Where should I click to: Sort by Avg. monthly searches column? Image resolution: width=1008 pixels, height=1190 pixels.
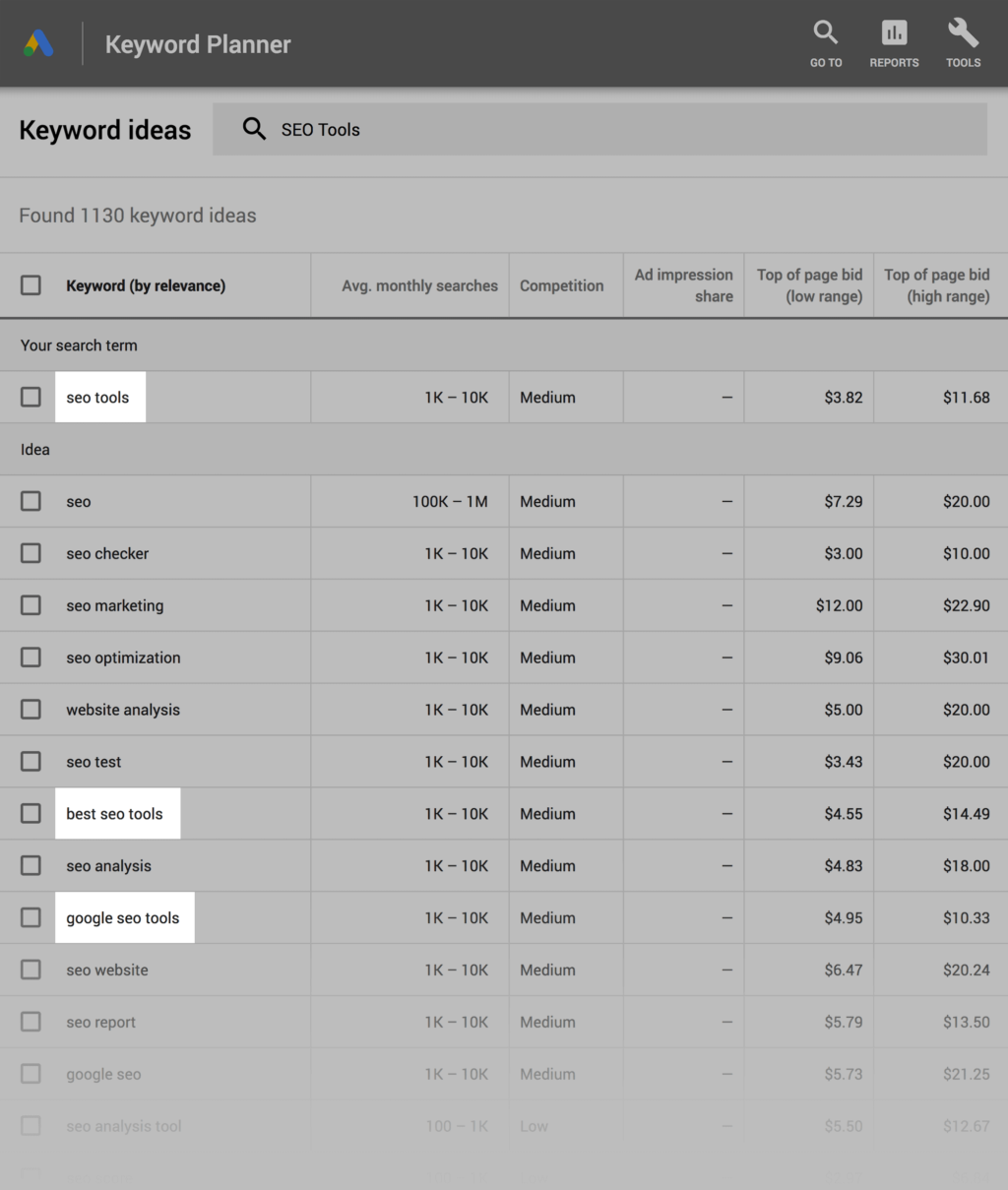point(419,285)
